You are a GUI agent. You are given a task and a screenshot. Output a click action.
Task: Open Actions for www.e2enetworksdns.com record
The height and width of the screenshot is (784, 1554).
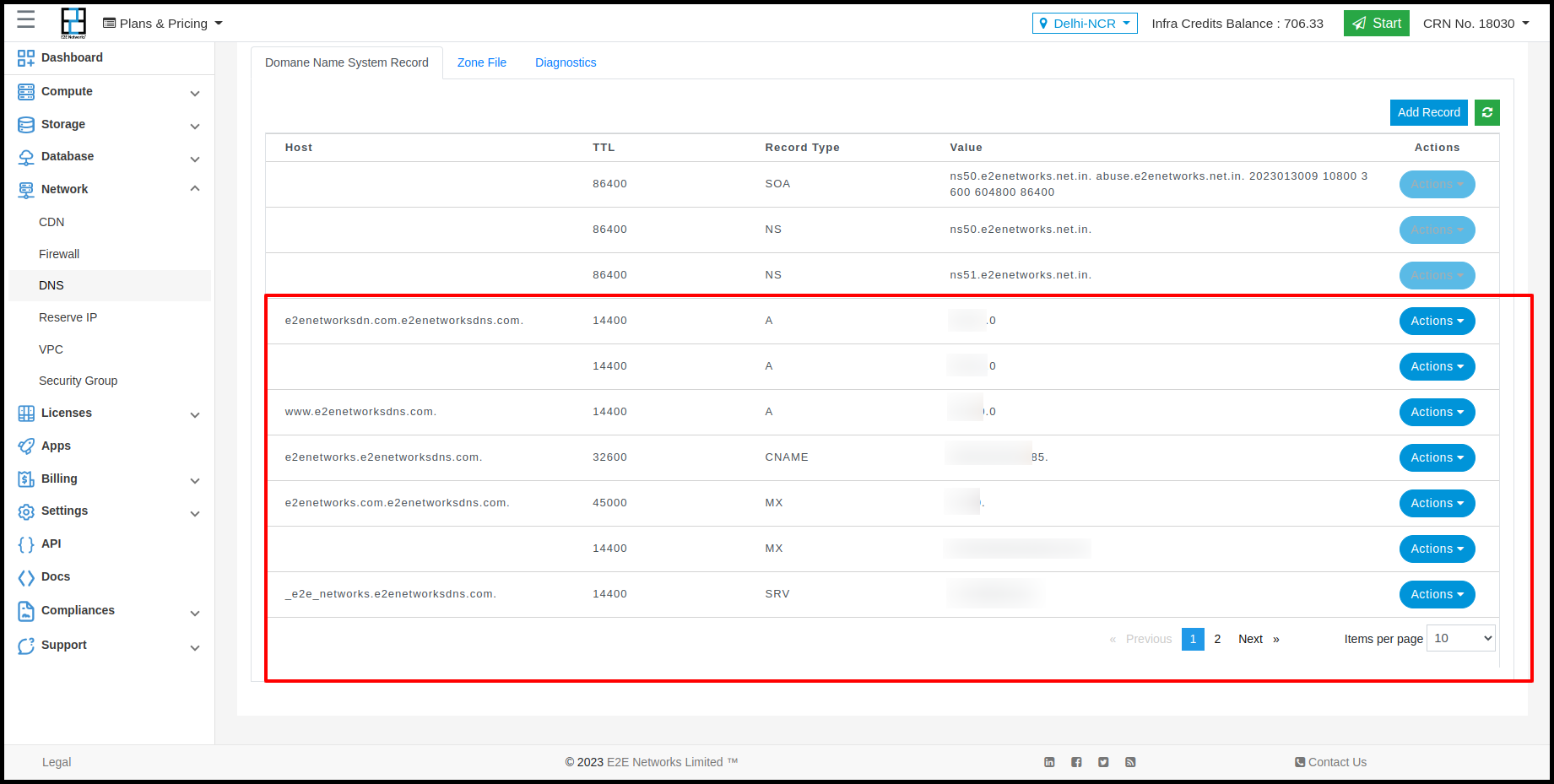pyautogui.click(x=1437, y=412)
